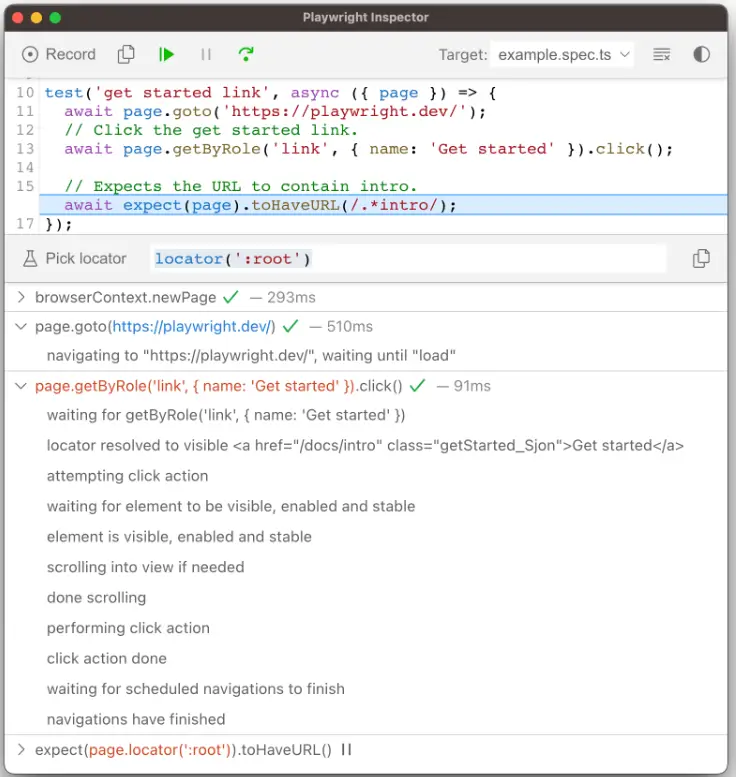The width and height of the screenshot is (736, 777).
Task: Click the Record button
Action: (x=59, y=55)
